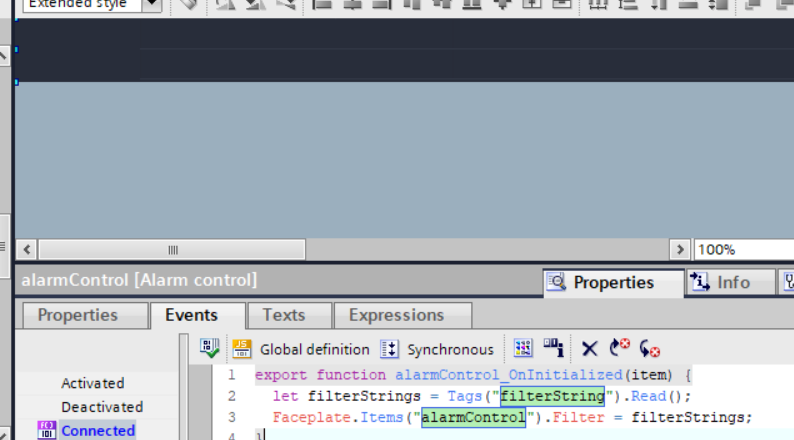Click the Synchronous label

tap(450, 349)
